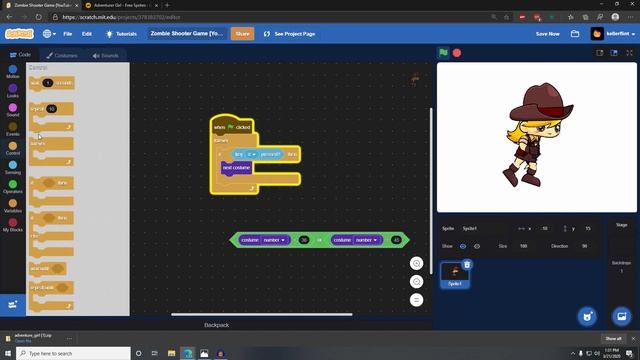Switch to the Adventure Girl browser tab
This screenshot has height=360, width=640.
(x=121, y=5)
